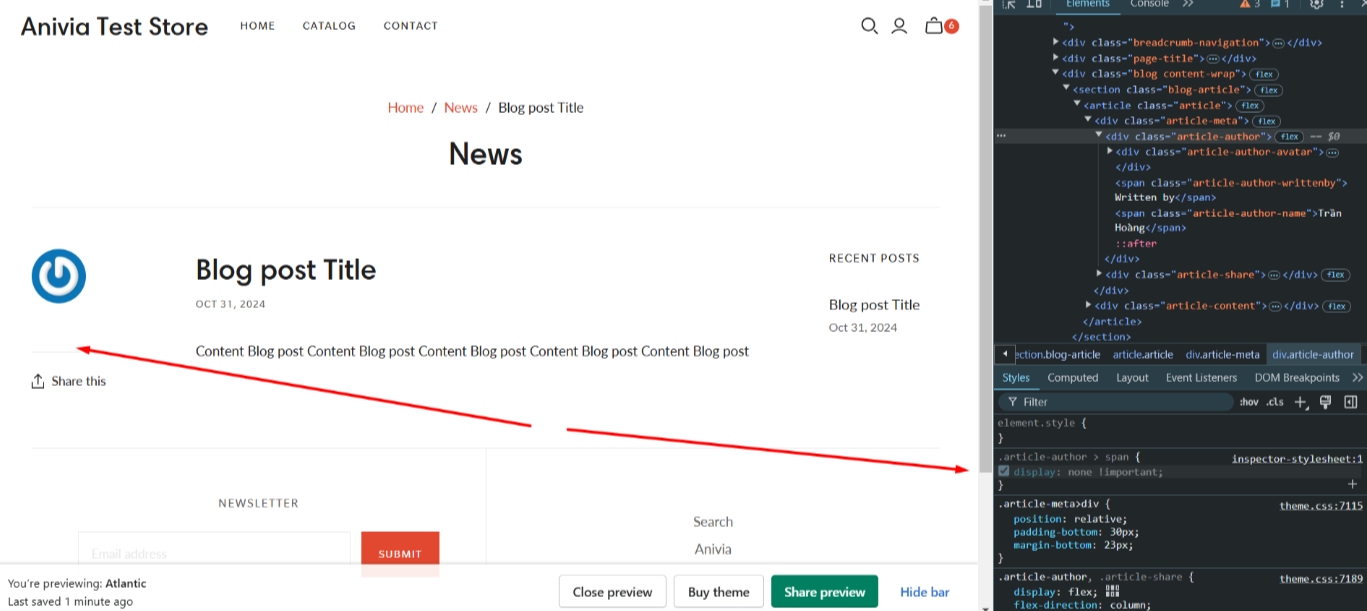Image resolution: width=1367 pixels, height=611 pixels.
Task: Click the ellipsis beside selected article-author node
Action: pos(1002,136)
